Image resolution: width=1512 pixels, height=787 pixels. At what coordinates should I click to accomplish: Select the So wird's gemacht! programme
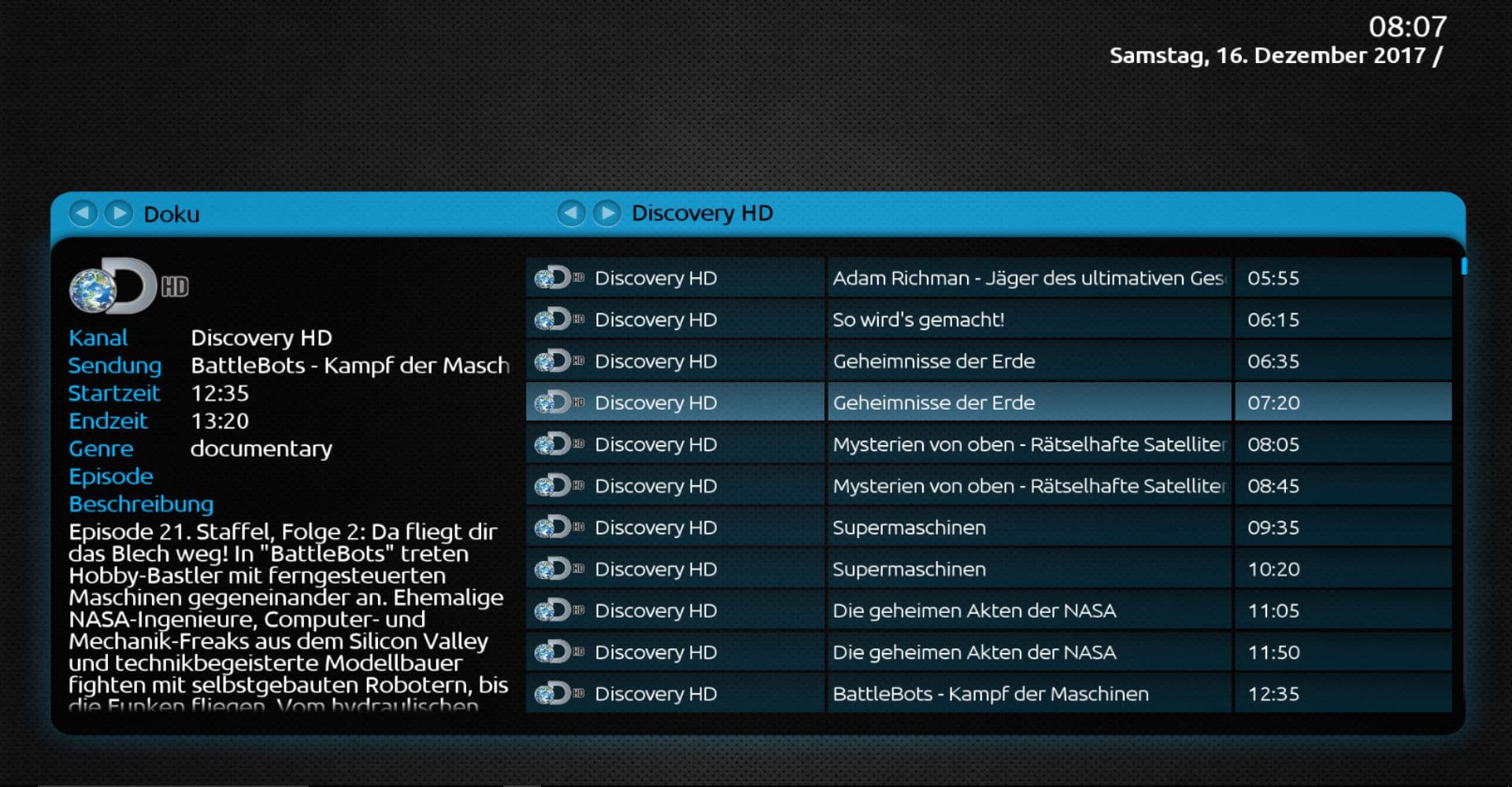click(1028, 319)
